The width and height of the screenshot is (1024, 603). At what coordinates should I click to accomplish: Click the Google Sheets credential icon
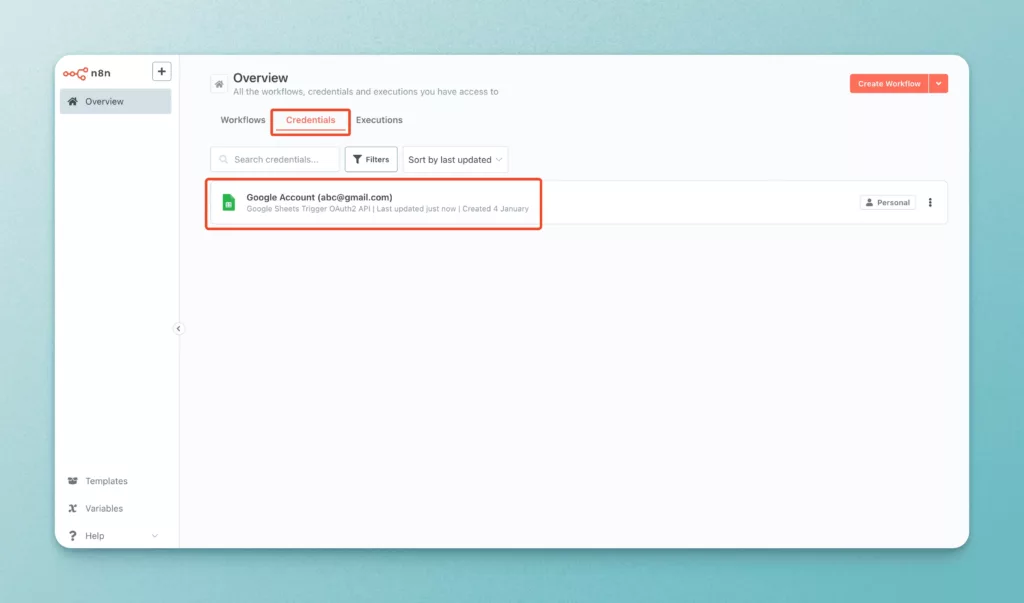pos(229,203)
